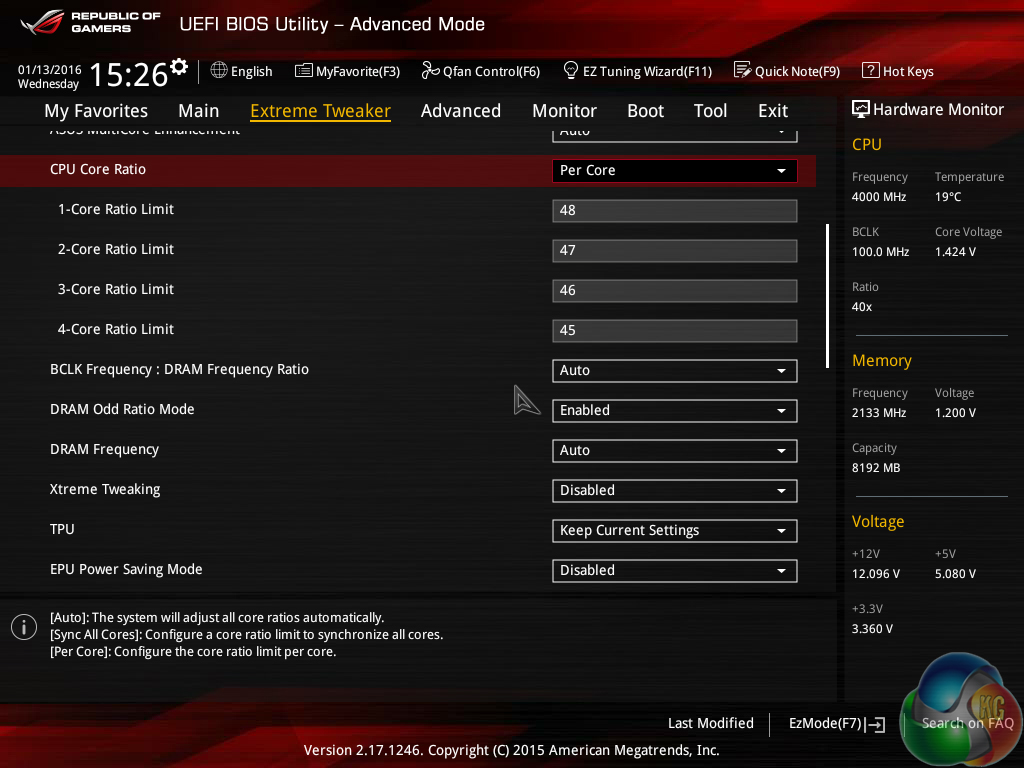Switch to EzMode(F7)
The height and width of the screenshot is (768, 1024).
pos(825,724)
